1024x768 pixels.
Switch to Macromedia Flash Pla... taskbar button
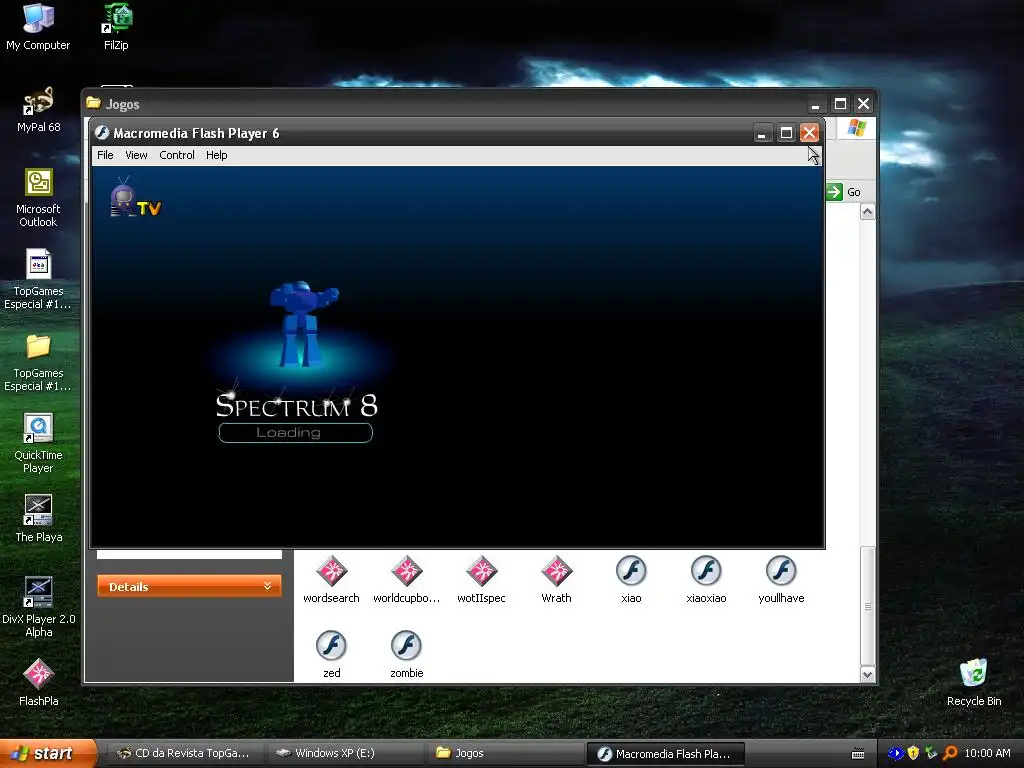click(x=665, y=754)
